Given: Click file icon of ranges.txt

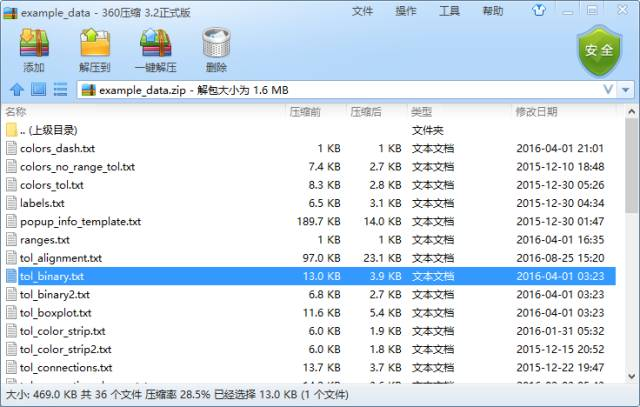Looking at the screenshot, I should [12, 240].
